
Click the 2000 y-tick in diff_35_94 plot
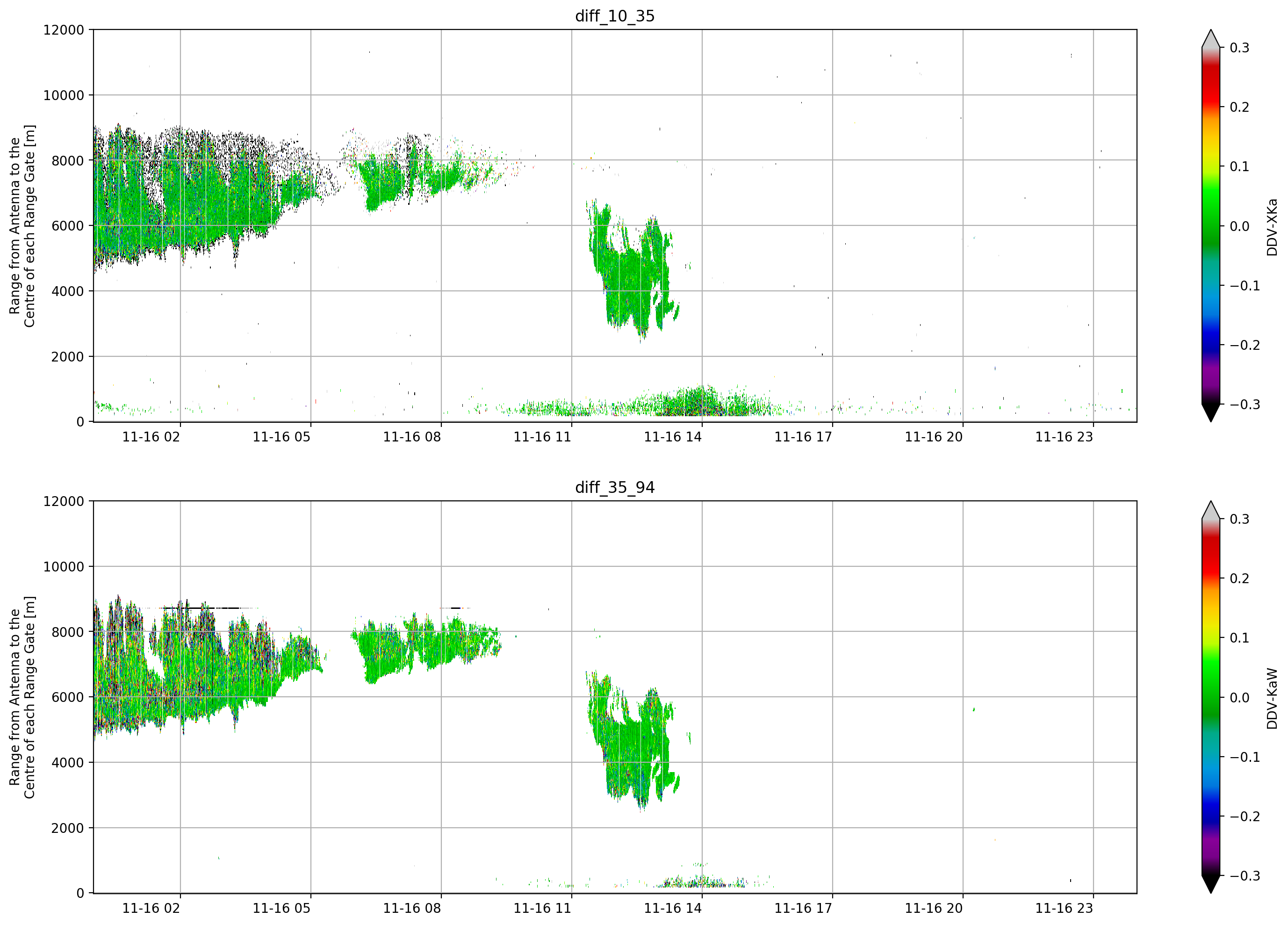68,828
